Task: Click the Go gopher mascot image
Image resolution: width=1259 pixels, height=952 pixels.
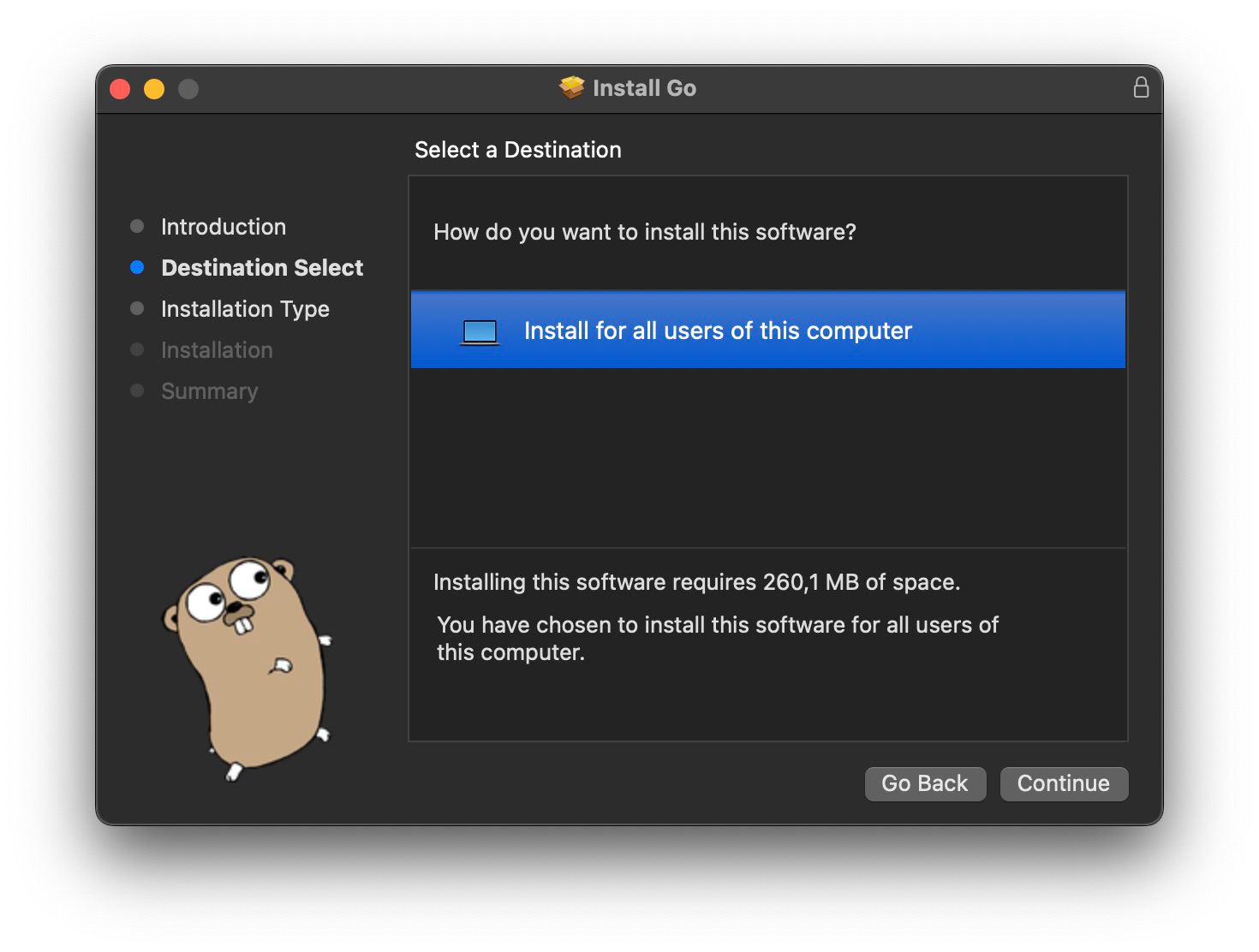Action: coord(248,669)
